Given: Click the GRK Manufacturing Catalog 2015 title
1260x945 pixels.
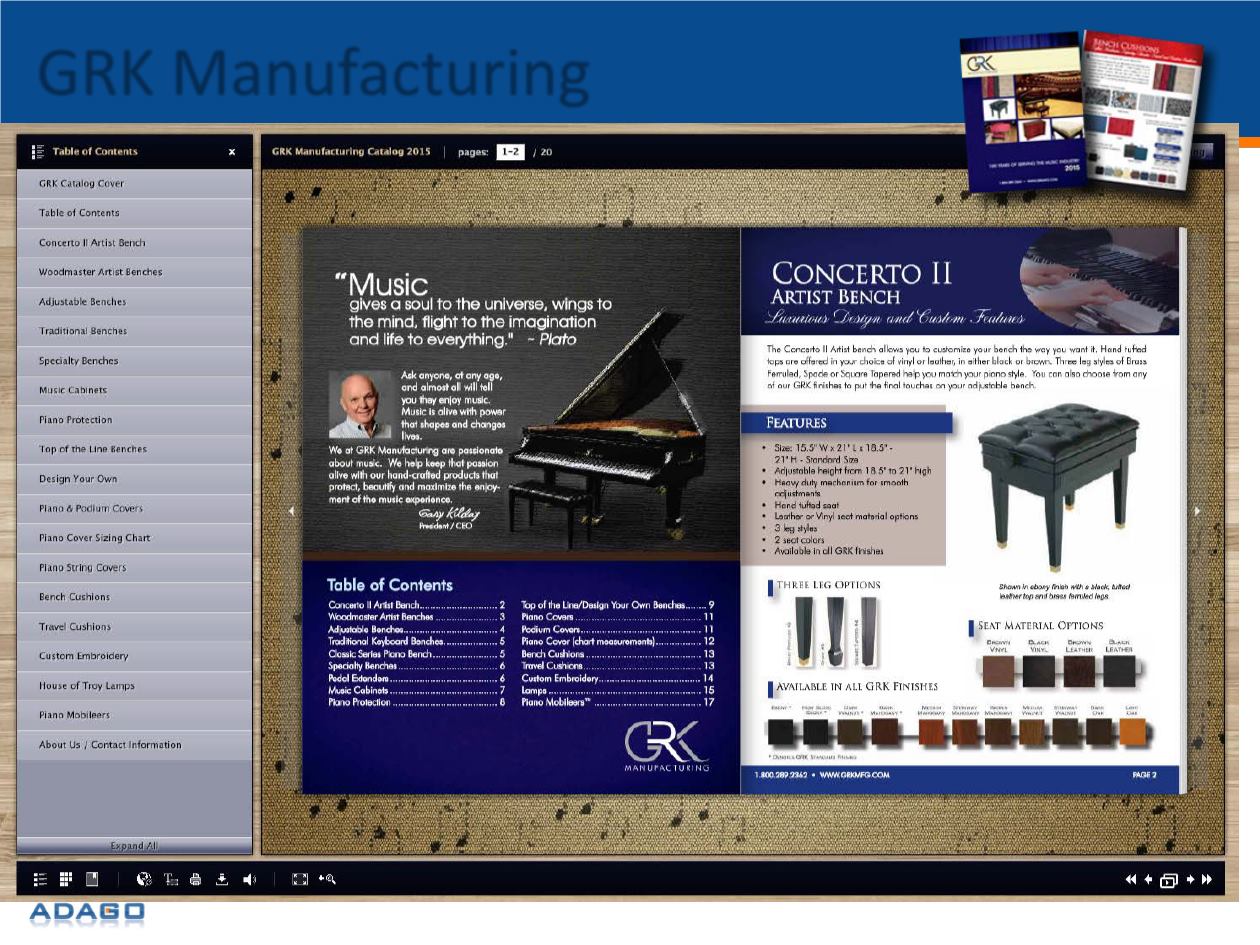Looking at the screenshot, I should point(351,152).
